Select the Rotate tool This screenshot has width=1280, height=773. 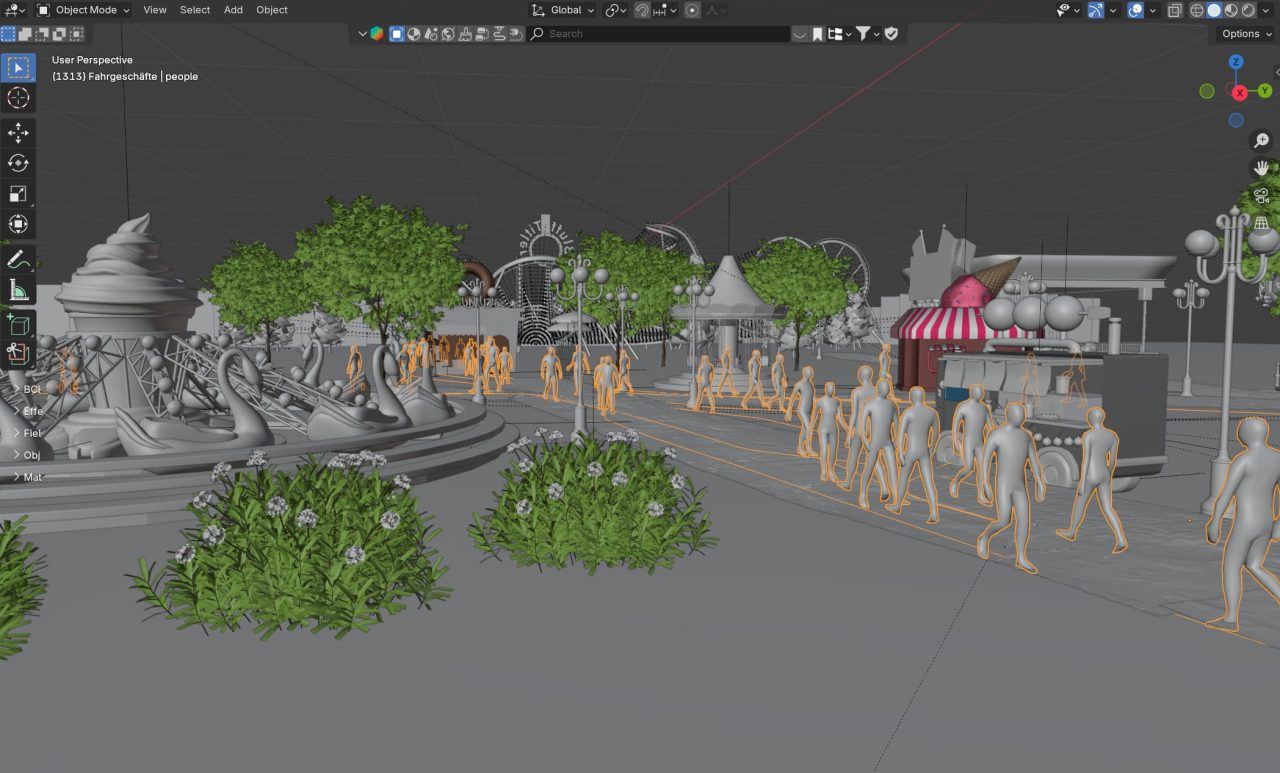pos(18,163)
